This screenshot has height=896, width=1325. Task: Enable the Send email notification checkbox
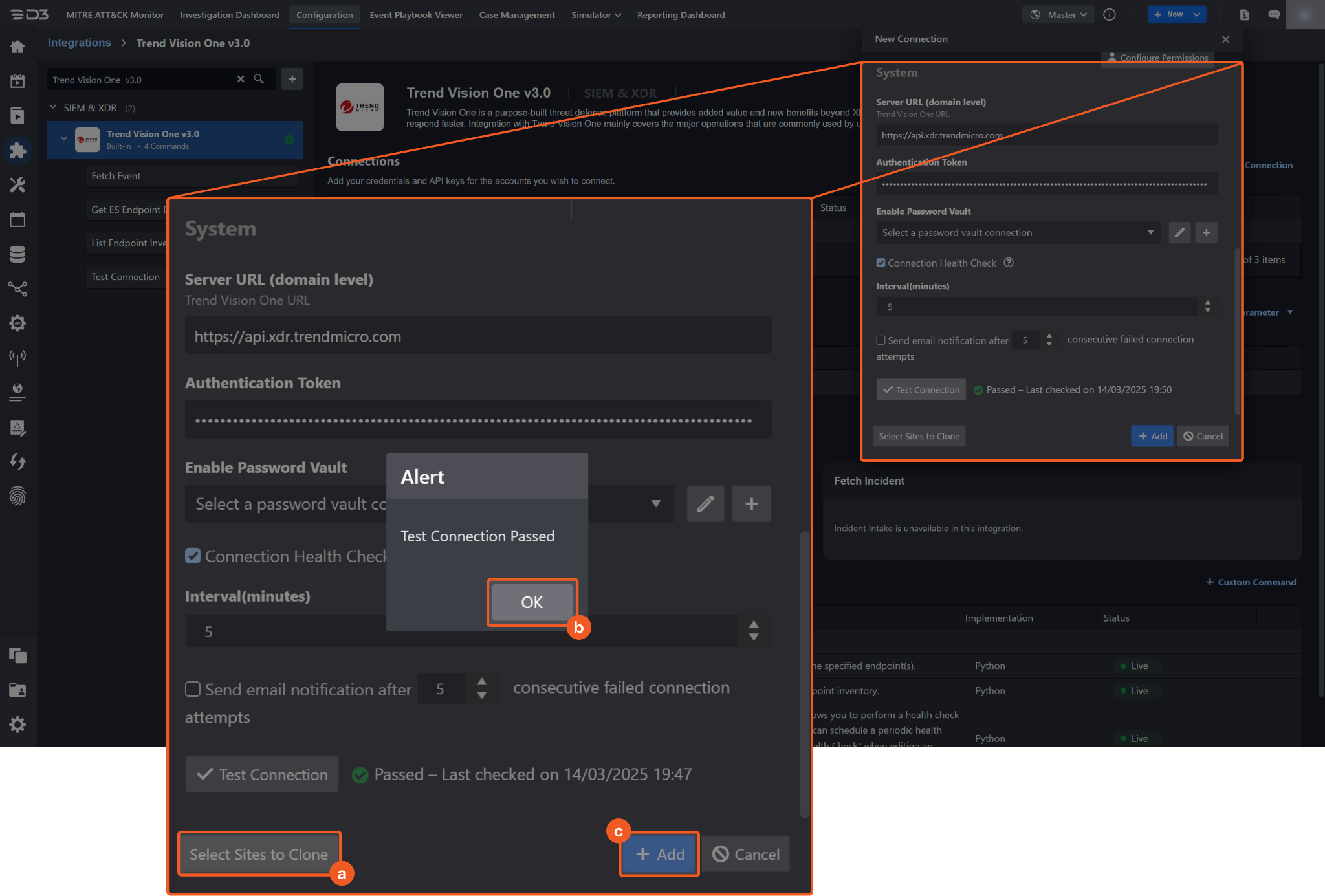(193, 689)
